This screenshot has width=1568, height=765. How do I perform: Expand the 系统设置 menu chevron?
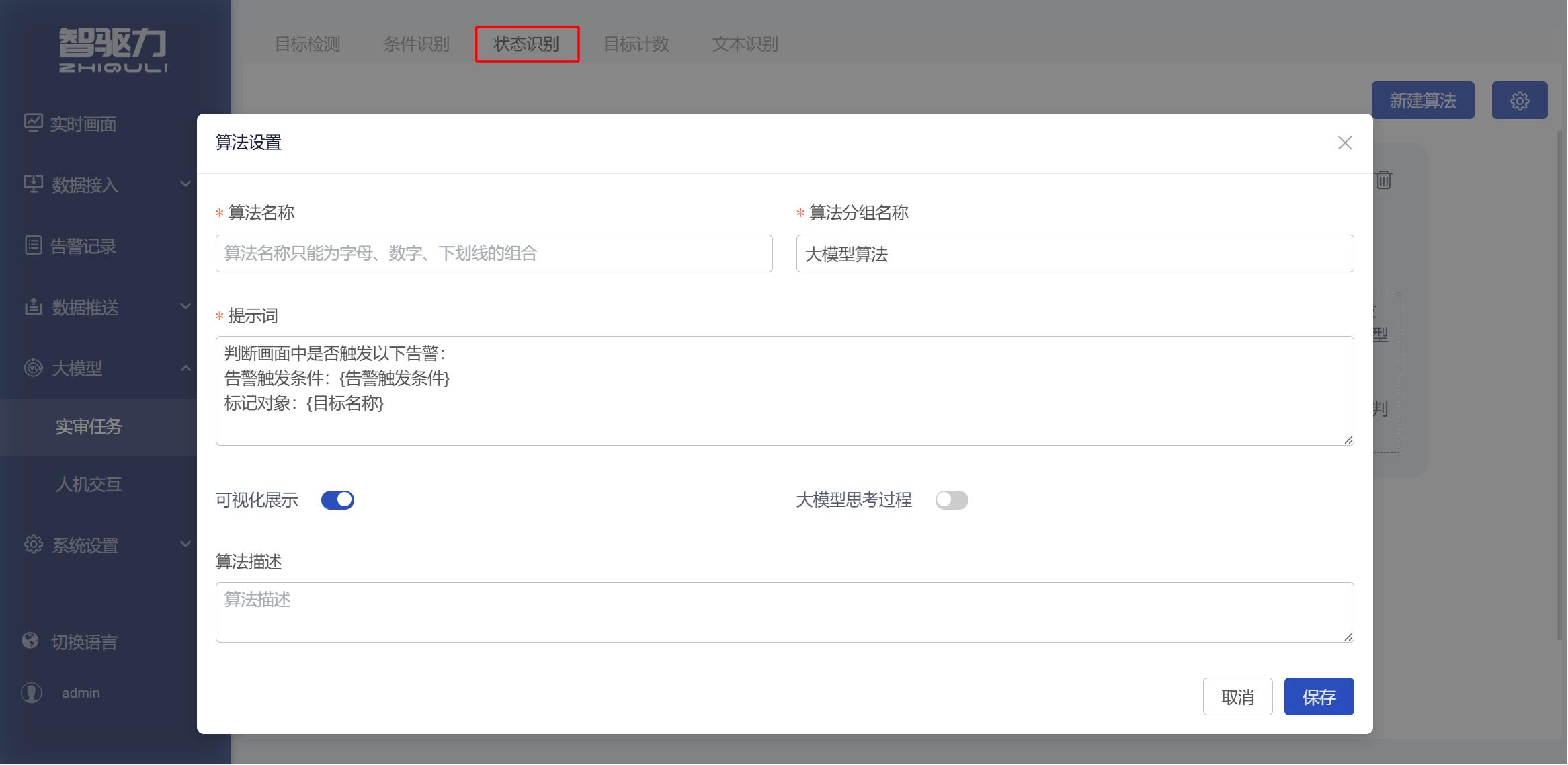click(x=185, y=544)
